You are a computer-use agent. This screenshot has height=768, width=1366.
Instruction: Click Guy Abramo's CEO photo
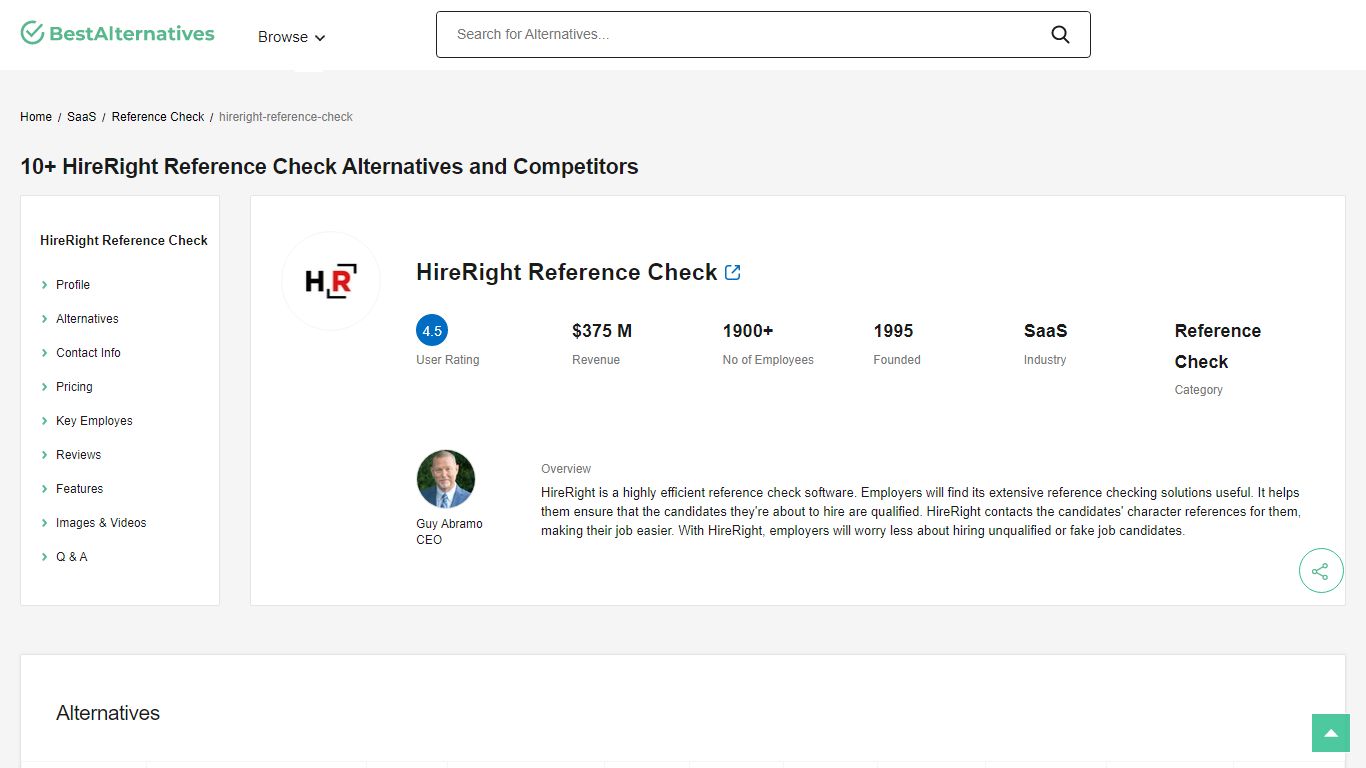(x=446, y=479)
